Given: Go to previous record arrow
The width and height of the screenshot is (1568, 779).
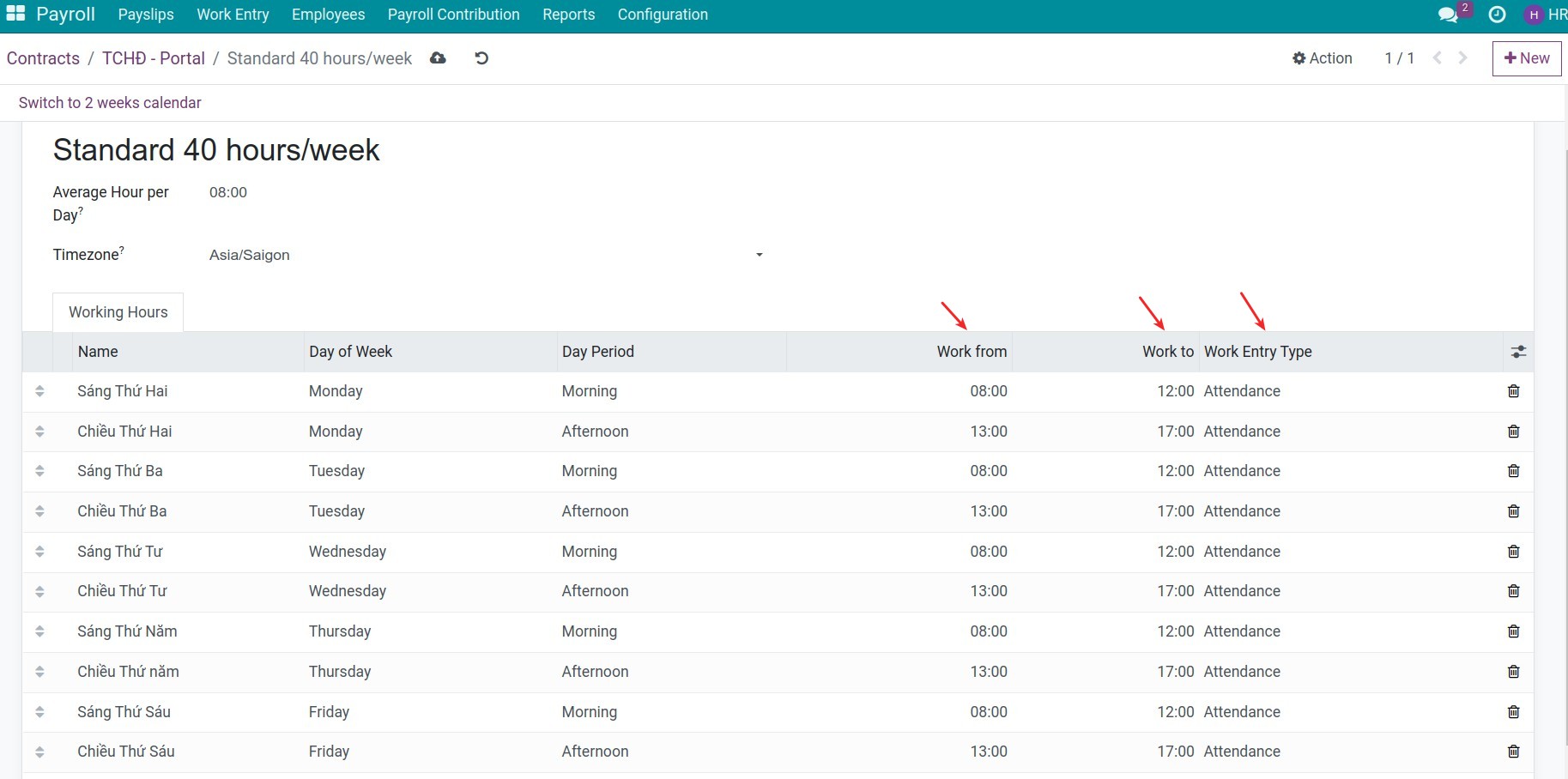Looking at the screenshot, I should pos(1438,58).
